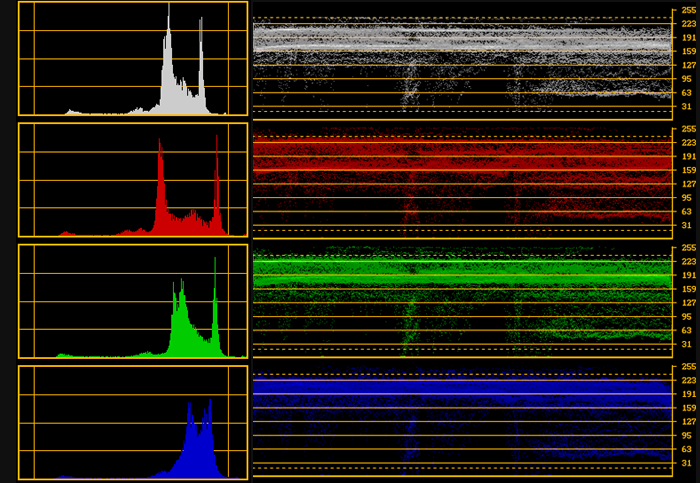Viewport: 700px width, 483px height.
Task: Click the 191 label on green waveform scale
Action: [x=689, y=275]
